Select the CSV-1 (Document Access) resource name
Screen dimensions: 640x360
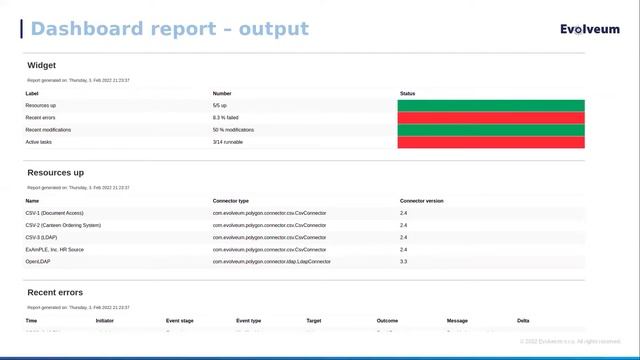[54, 213]
